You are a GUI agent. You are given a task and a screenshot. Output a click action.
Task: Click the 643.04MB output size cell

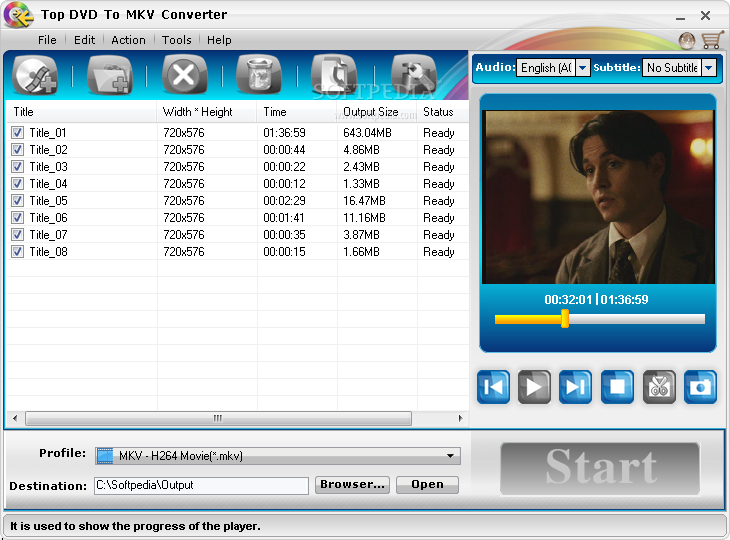(367, 133)
